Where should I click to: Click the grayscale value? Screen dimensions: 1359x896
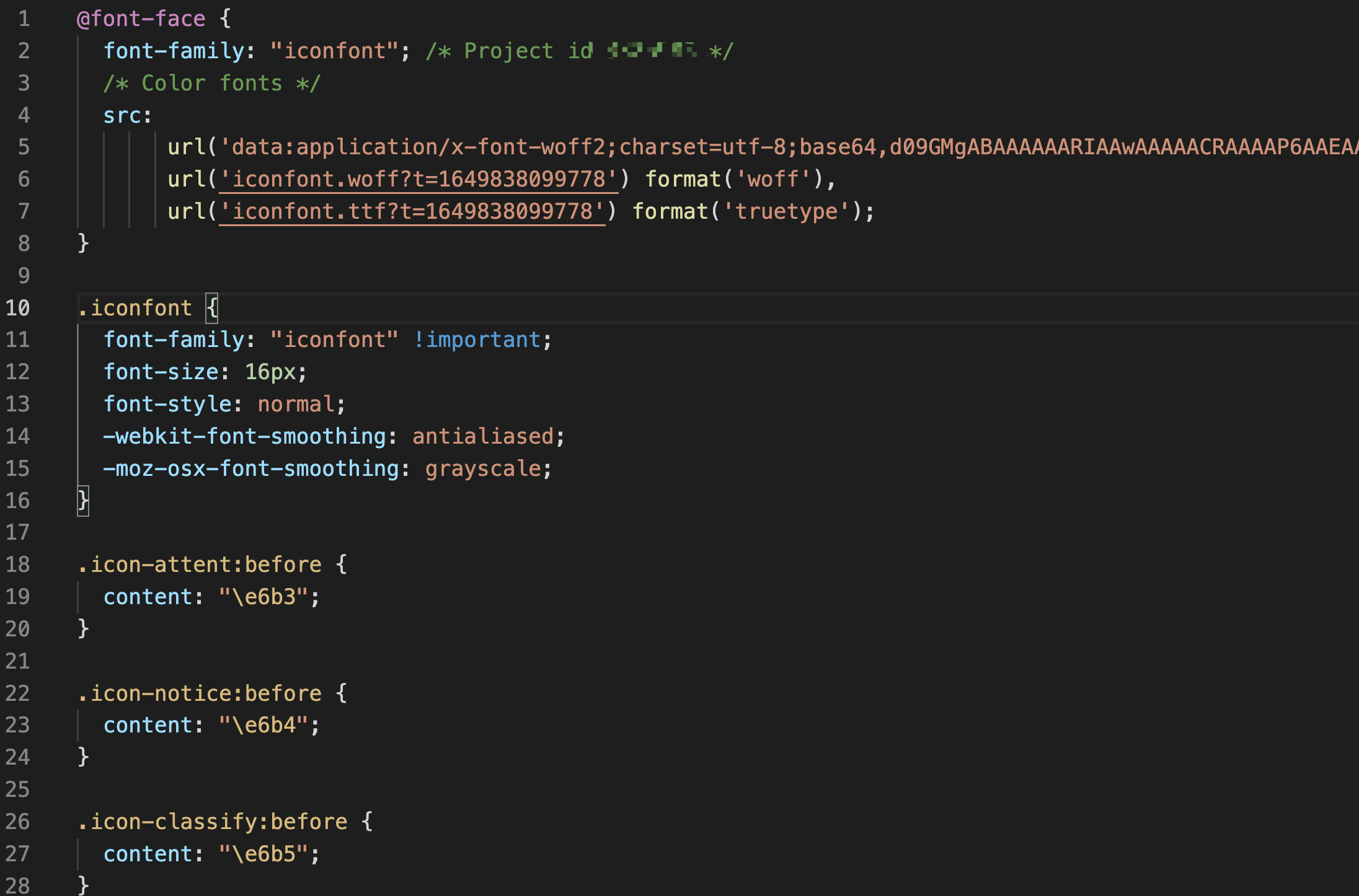(x=483, y=468)
